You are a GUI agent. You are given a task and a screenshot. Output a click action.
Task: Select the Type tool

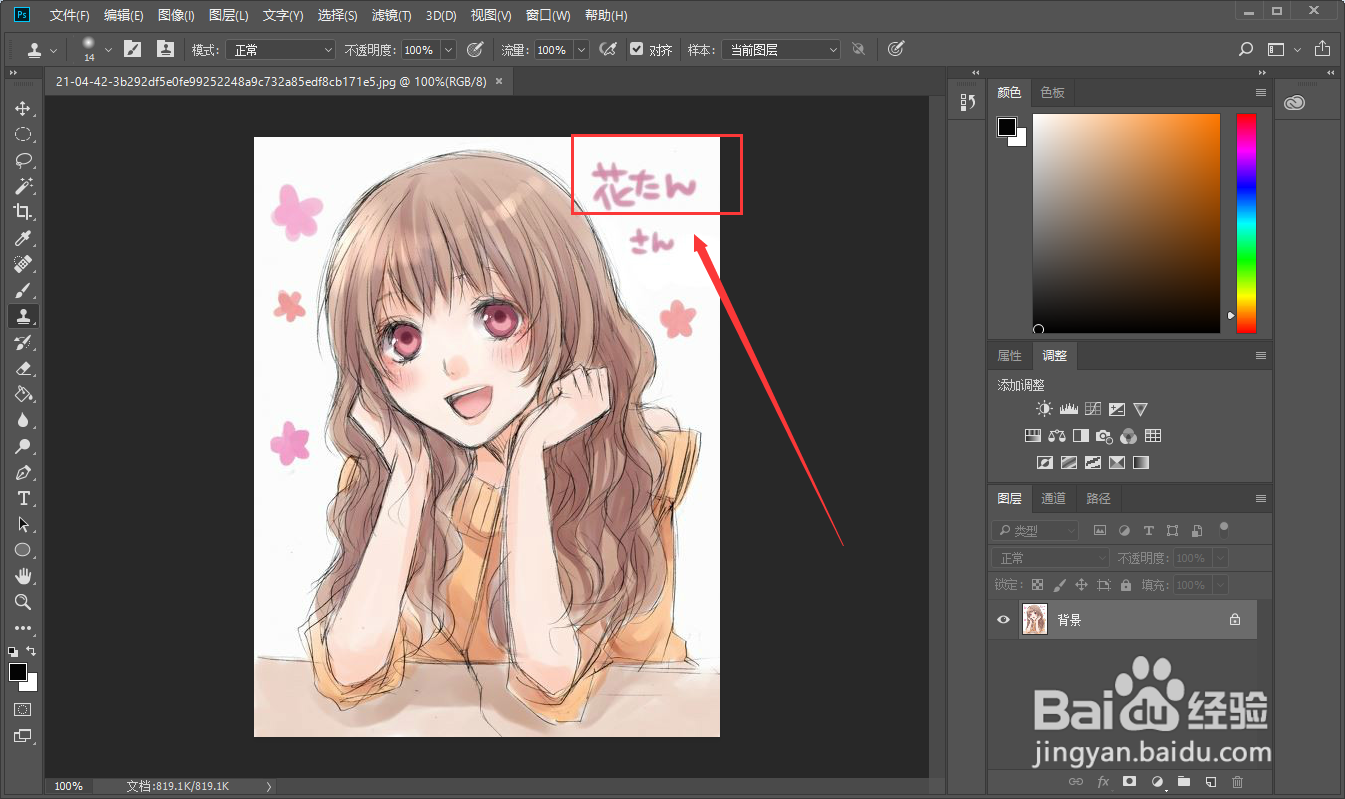[x=24, y=498]
